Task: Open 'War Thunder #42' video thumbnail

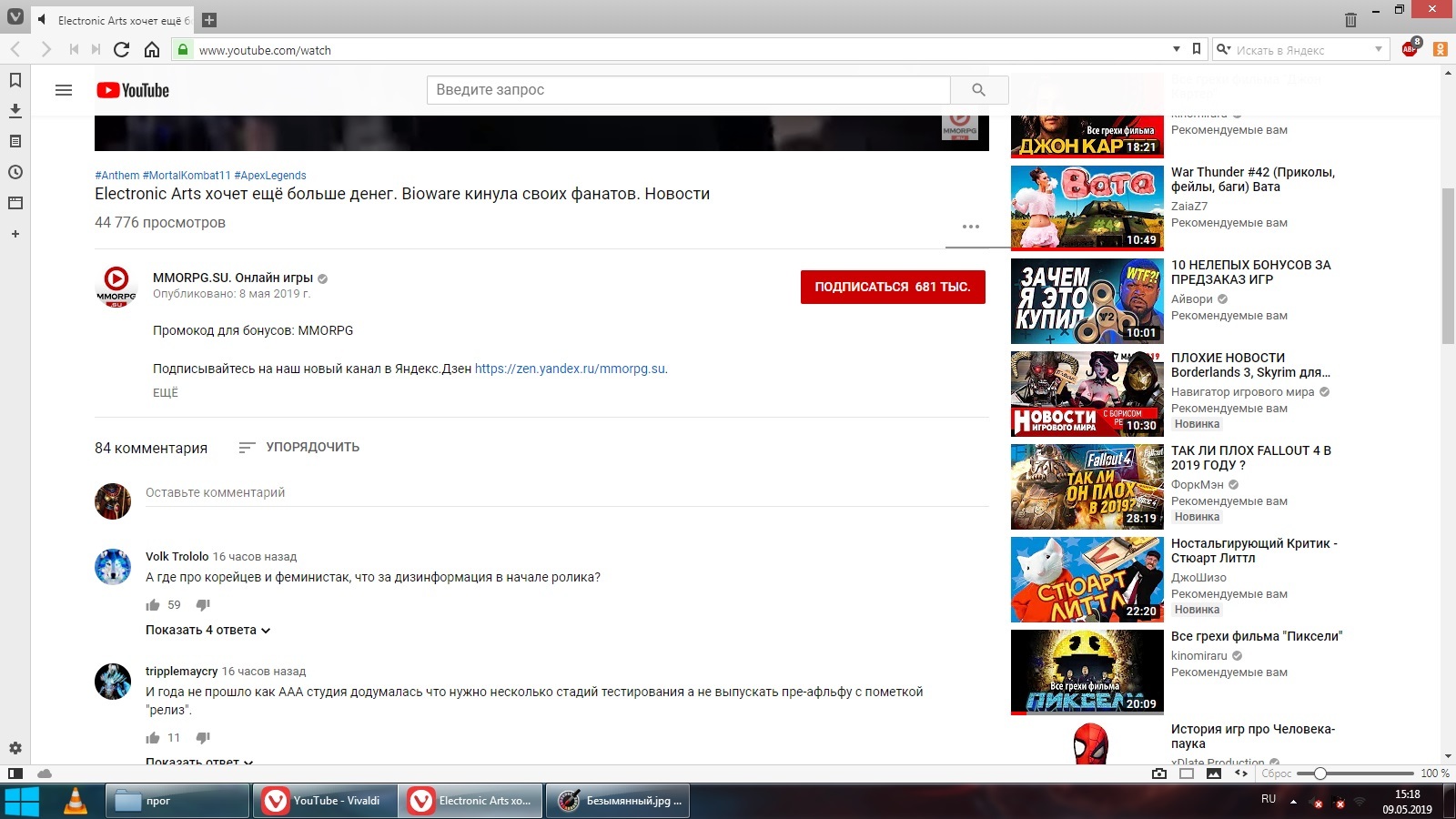Action: [1087, 208]
